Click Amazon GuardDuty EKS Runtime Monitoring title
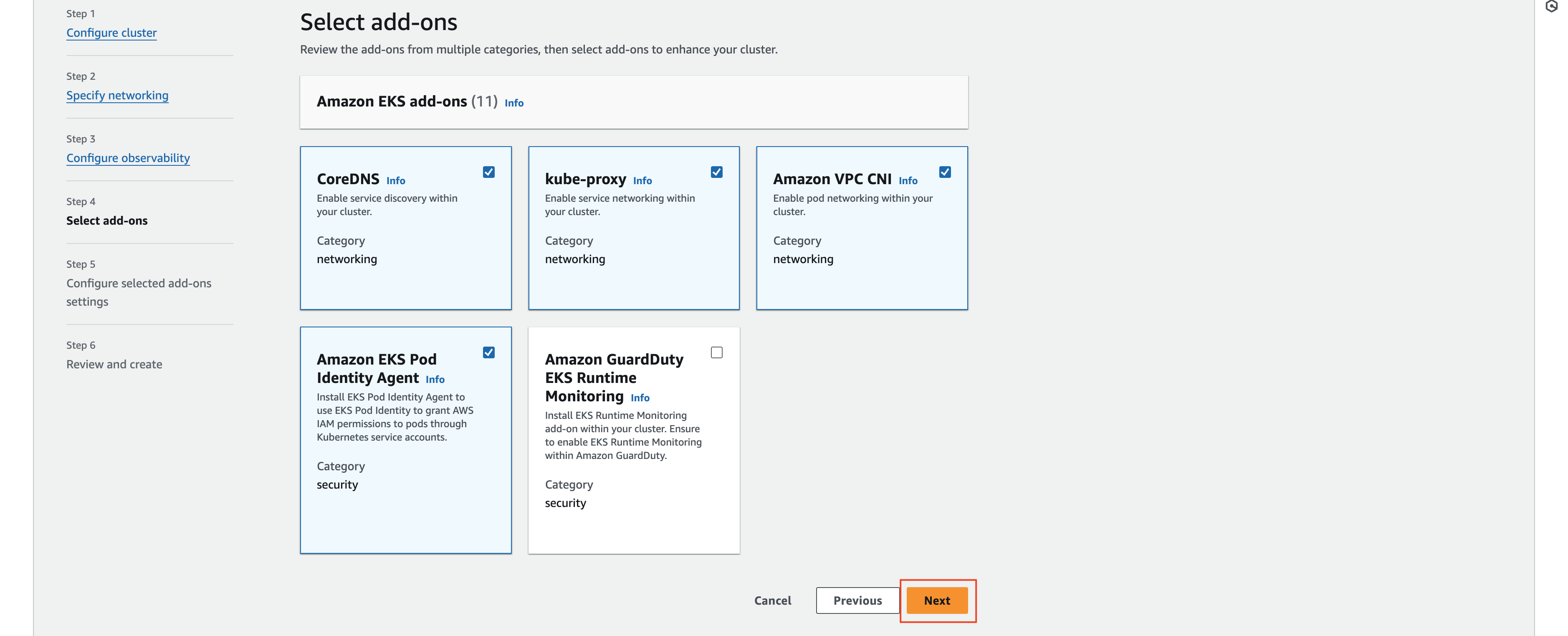 (x=614, y=378)
